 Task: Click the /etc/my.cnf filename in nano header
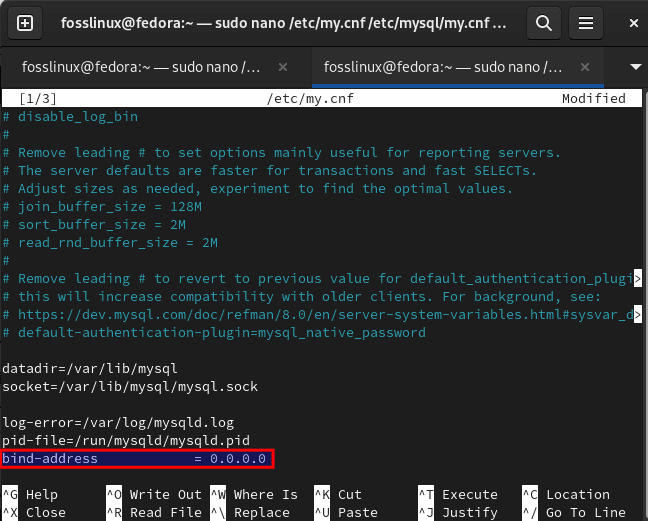[310, 99]
